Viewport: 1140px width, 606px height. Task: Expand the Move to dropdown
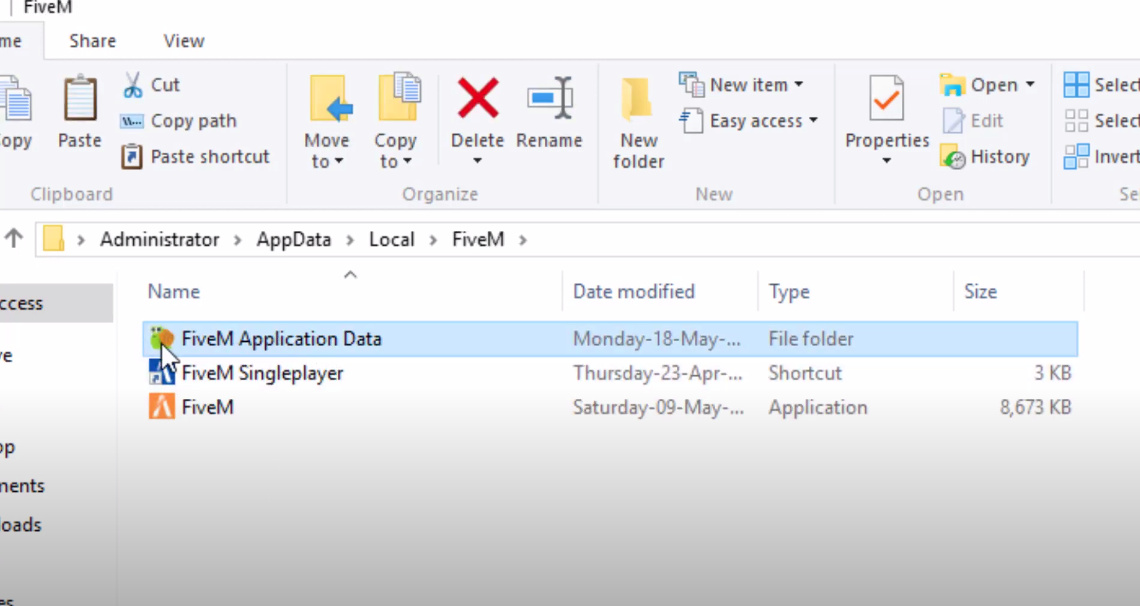coord(327,161)
